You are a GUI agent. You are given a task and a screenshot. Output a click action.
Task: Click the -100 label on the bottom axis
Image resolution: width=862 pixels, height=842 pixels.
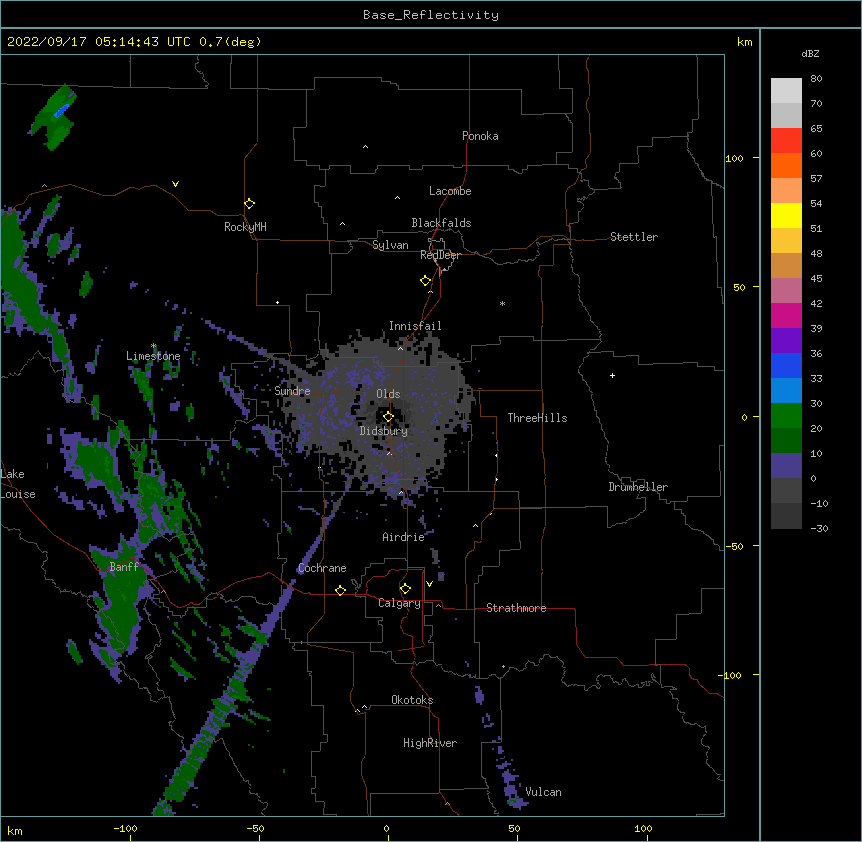[x=125, y=828]
